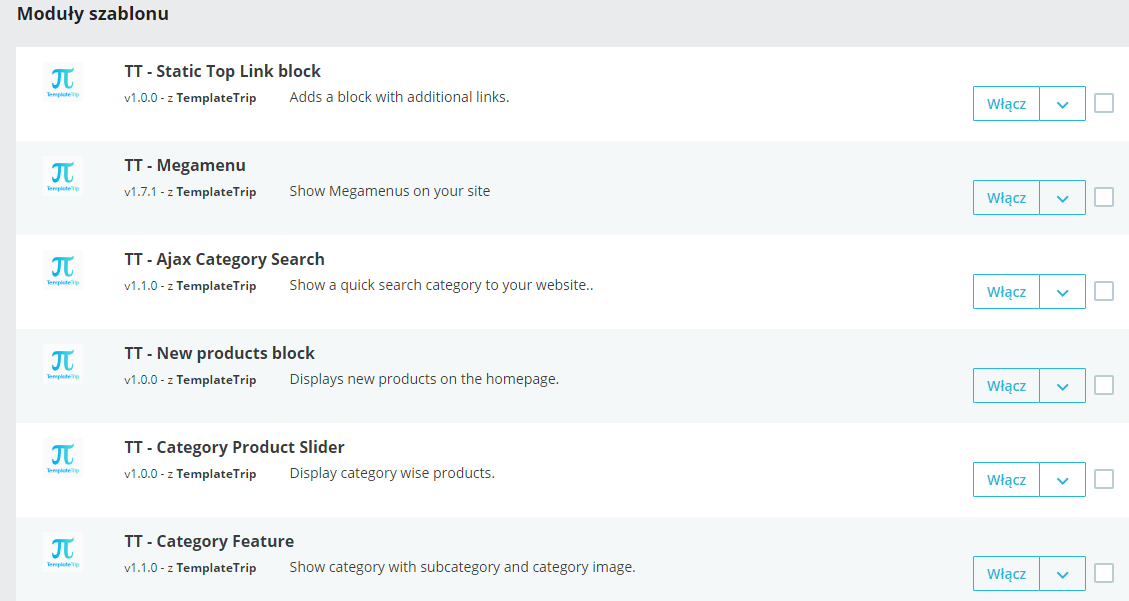
Task: Click Włącz for TT - New products block
Action: click(x=1006, y=386)
